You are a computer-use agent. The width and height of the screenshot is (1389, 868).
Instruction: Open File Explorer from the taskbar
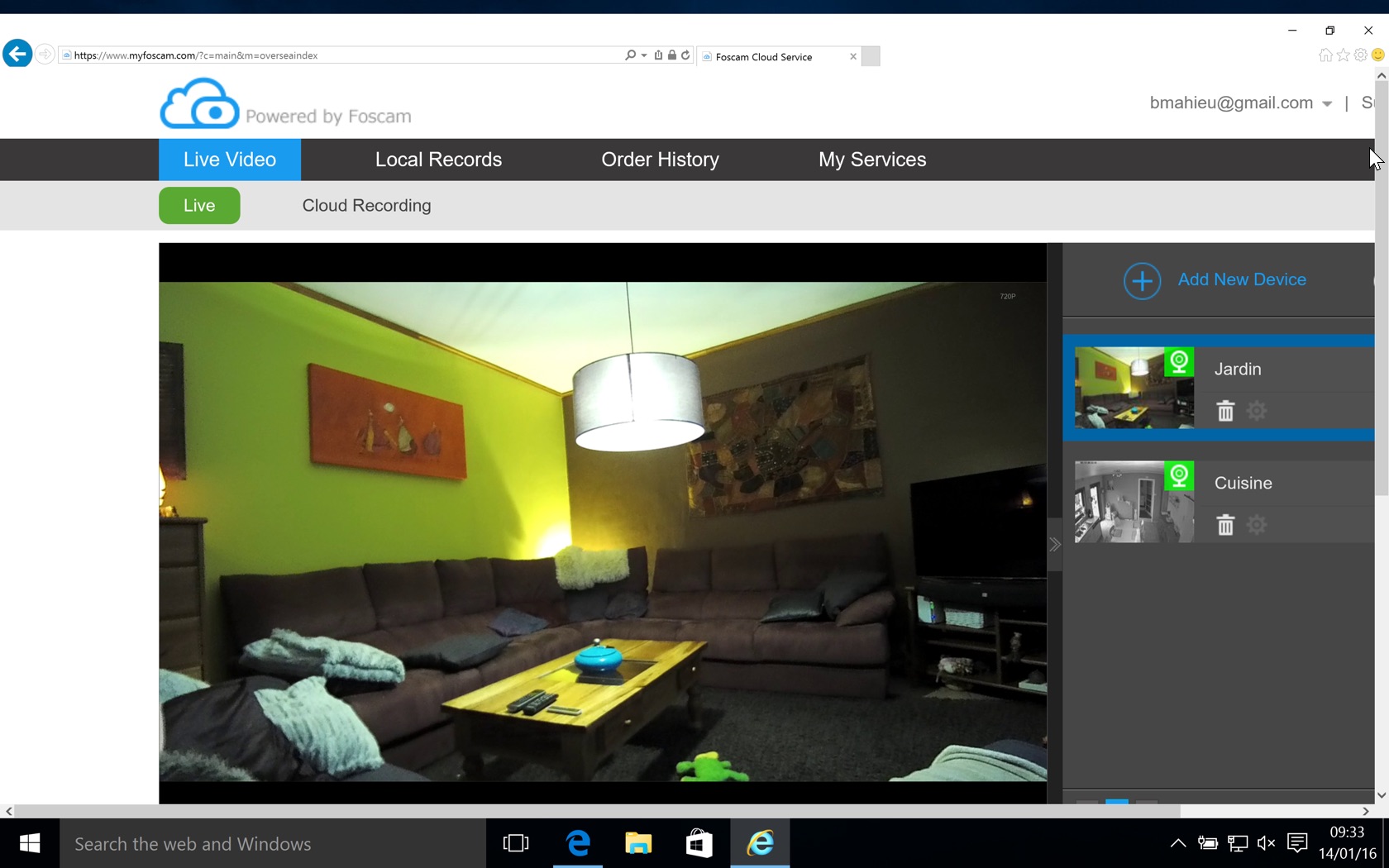click(x=638, y=843)
